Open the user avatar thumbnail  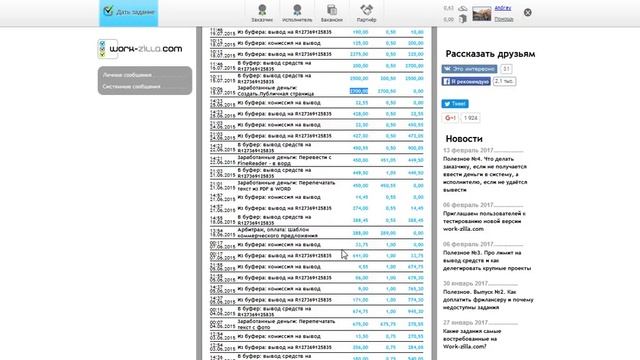coord(482,13)
